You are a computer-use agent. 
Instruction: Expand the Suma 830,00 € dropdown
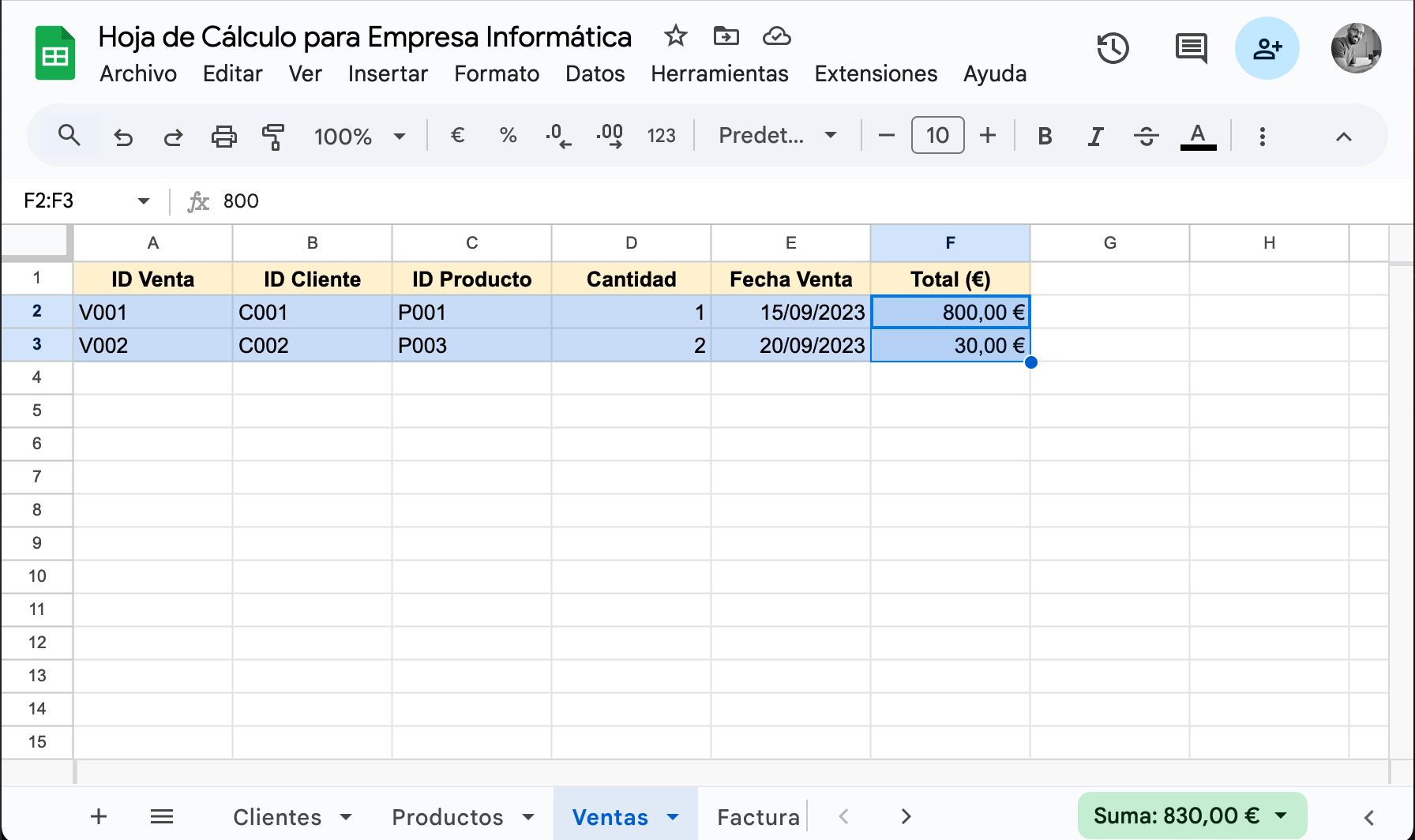click(x=1281, y=816)
